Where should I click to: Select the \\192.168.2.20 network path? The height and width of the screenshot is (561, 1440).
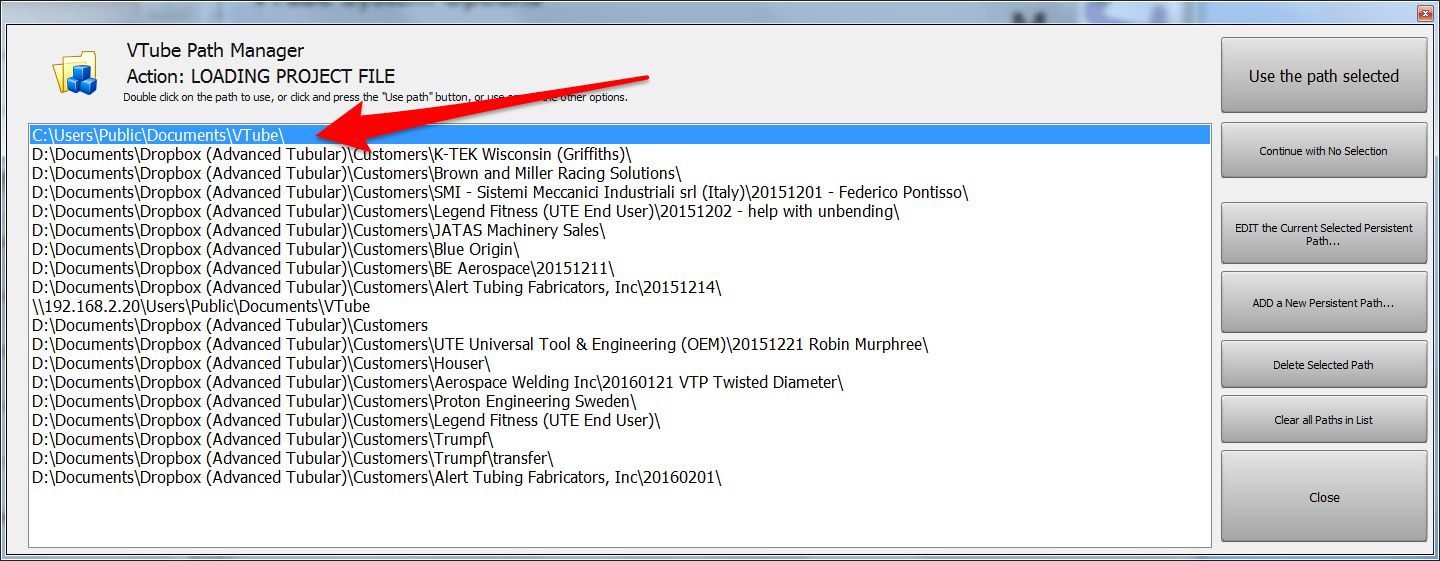201,306
